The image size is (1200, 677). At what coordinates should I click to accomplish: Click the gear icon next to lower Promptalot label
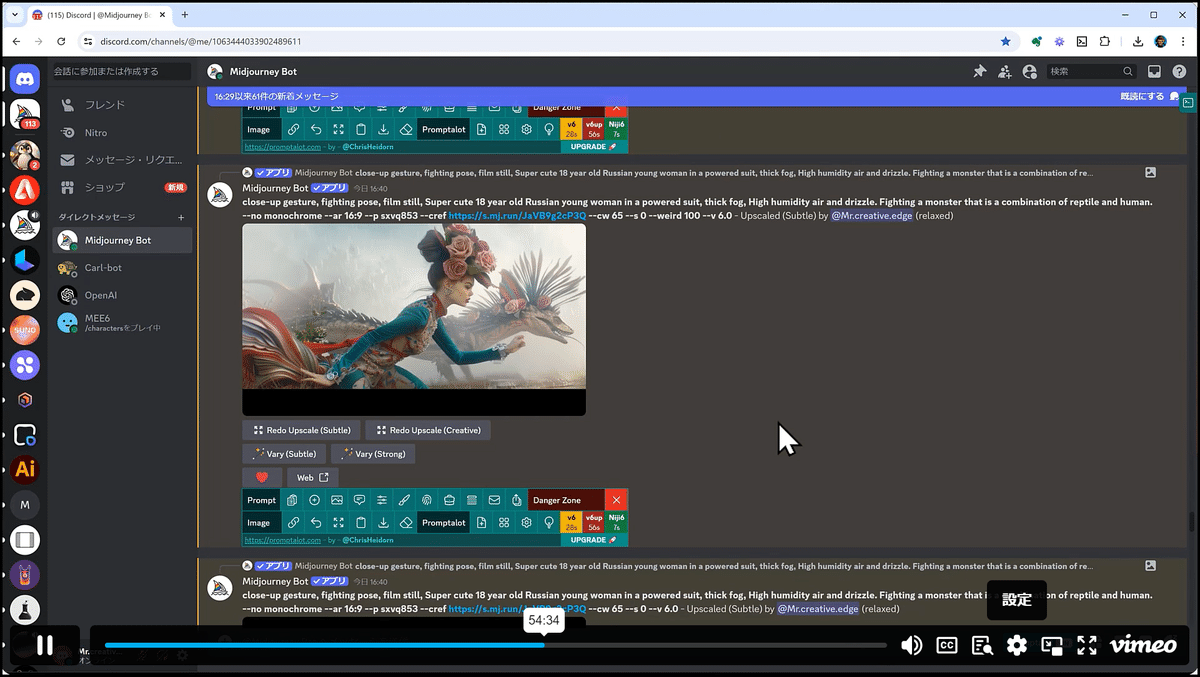tap(526, 522)
